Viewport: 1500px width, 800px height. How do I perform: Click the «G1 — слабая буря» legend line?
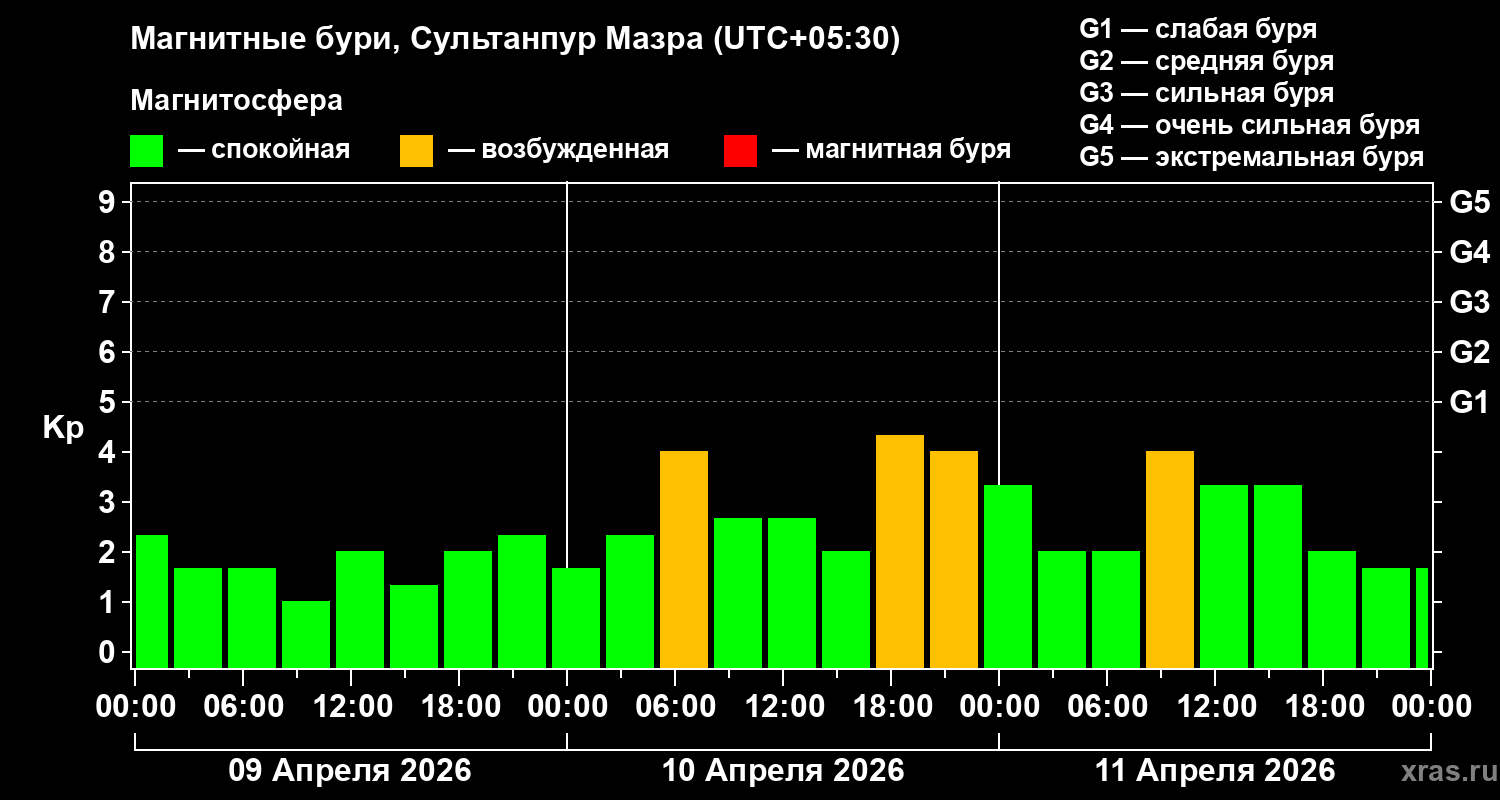coord(1198,29)
